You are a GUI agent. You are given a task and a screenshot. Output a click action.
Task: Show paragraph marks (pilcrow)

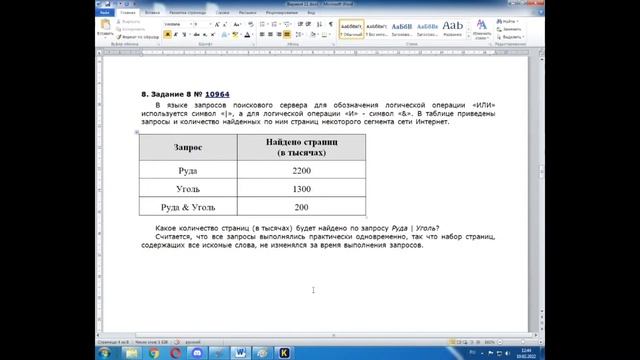click(x=331, y=25)
